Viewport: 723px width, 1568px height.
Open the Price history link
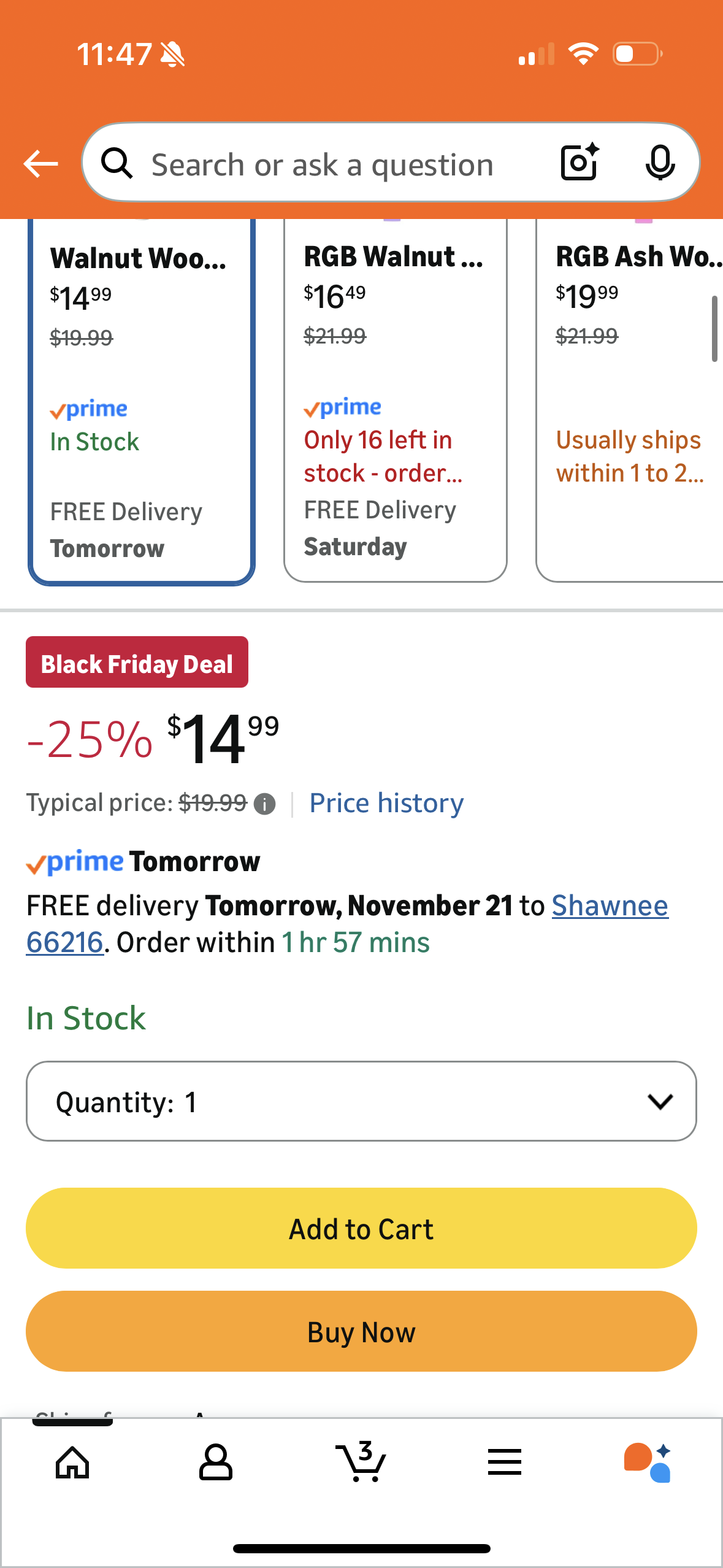(x=386, y=803)
